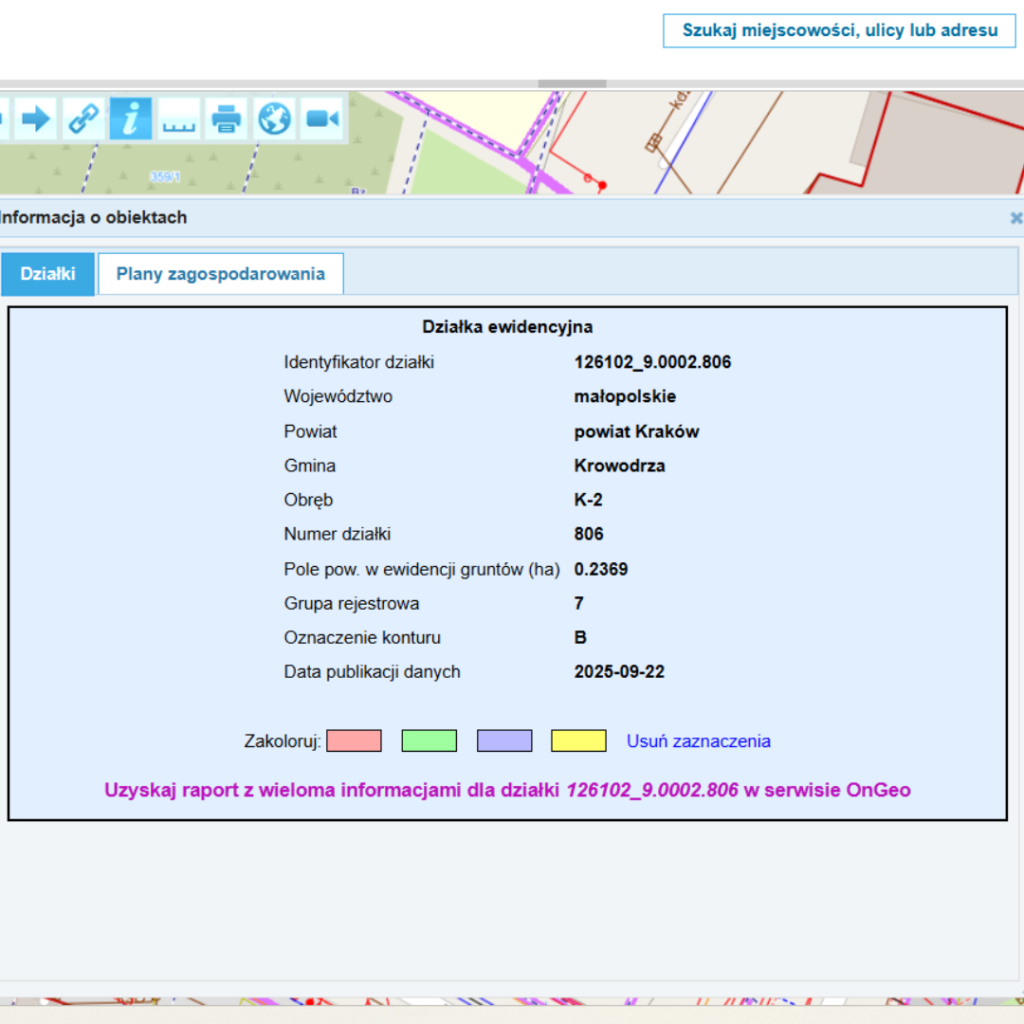Close the Informacja o obiektach panel
Image resolution: width=1024 pixels, height=1024 pixels.
click(x=1016, y=218)
